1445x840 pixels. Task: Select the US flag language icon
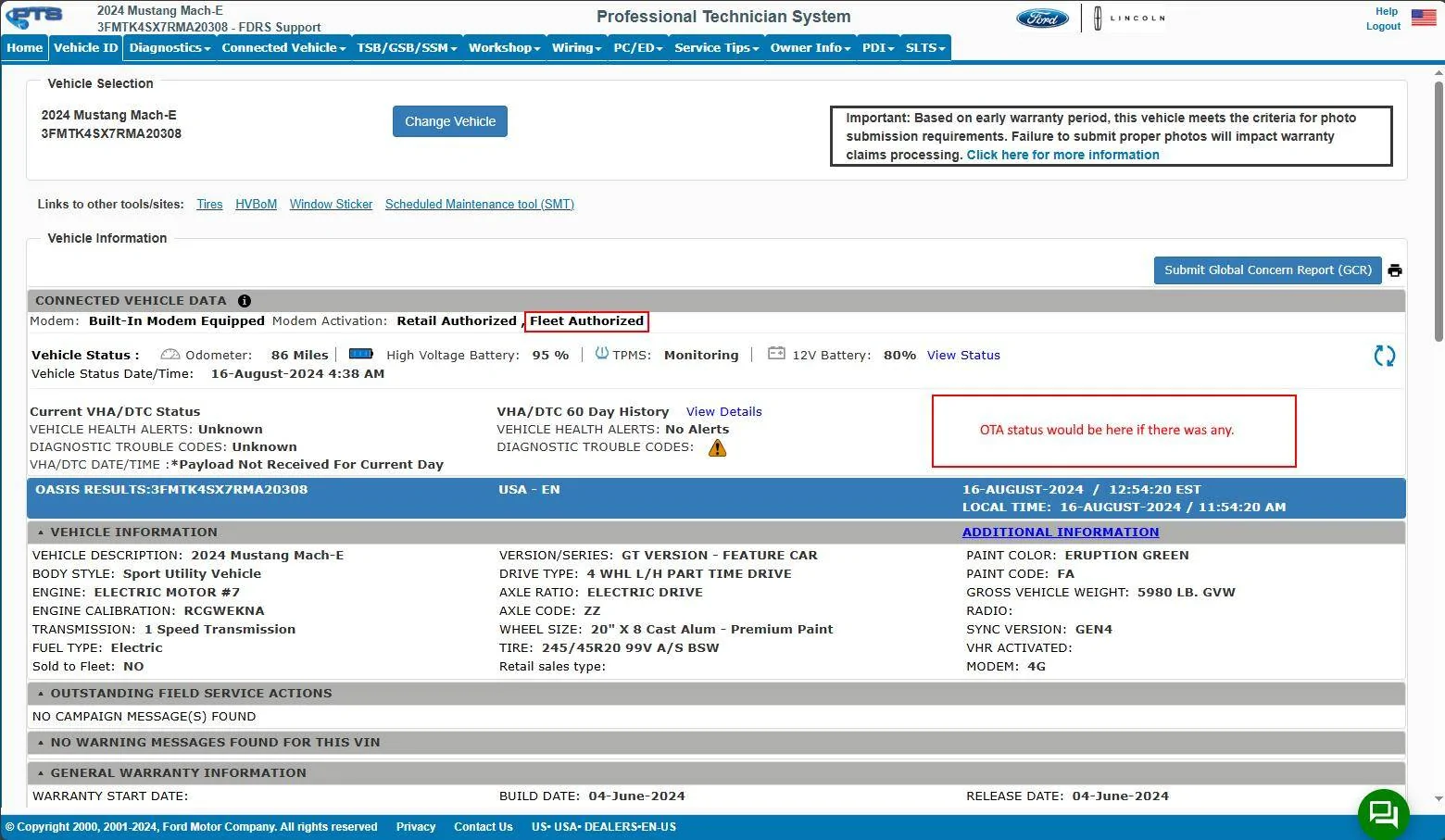coord(1424,18)
